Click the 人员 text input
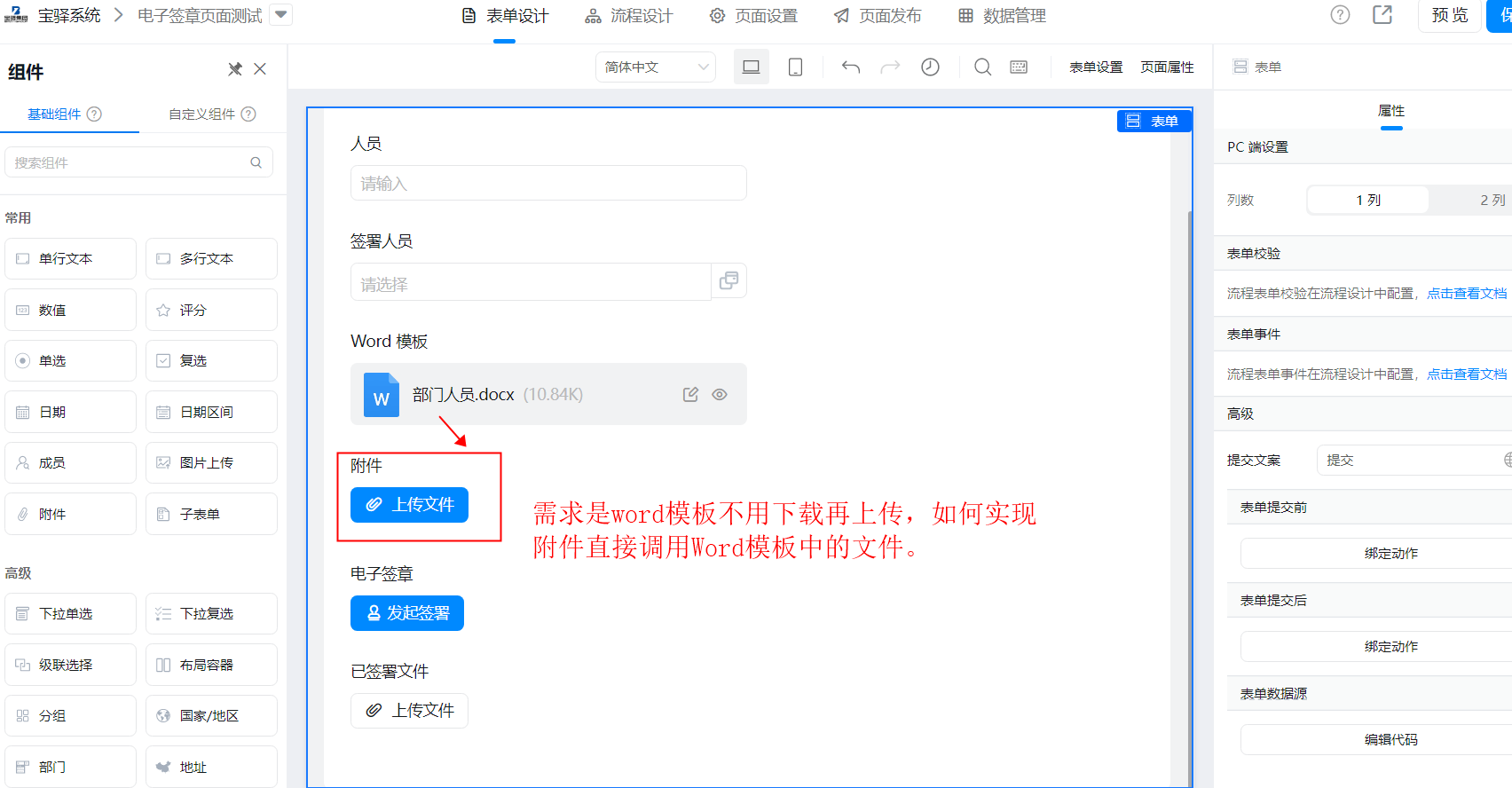This screenshot has width=1512, height=788. point(548,183)
